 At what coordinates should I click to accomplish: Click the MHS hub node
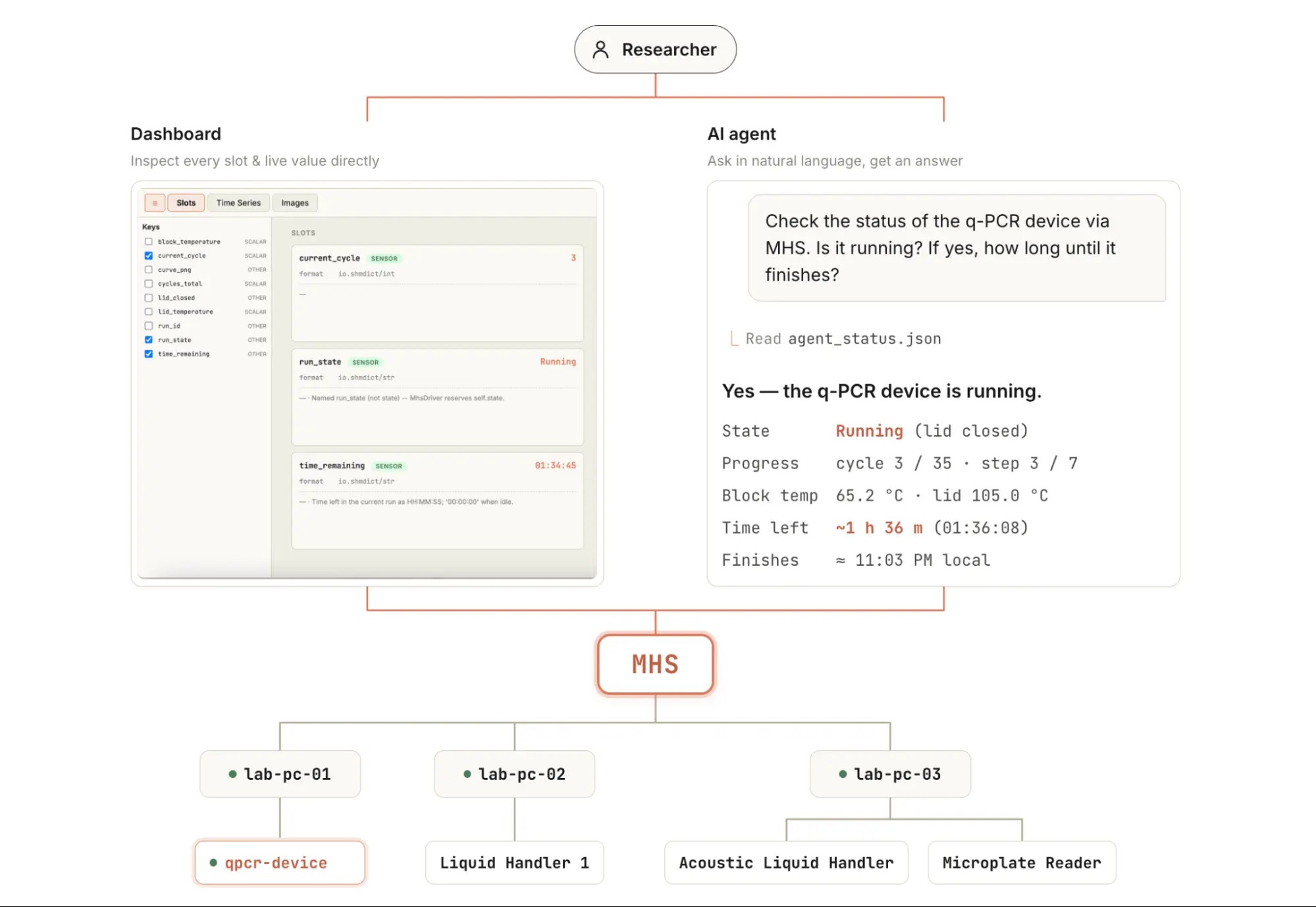tap(655, 664)
